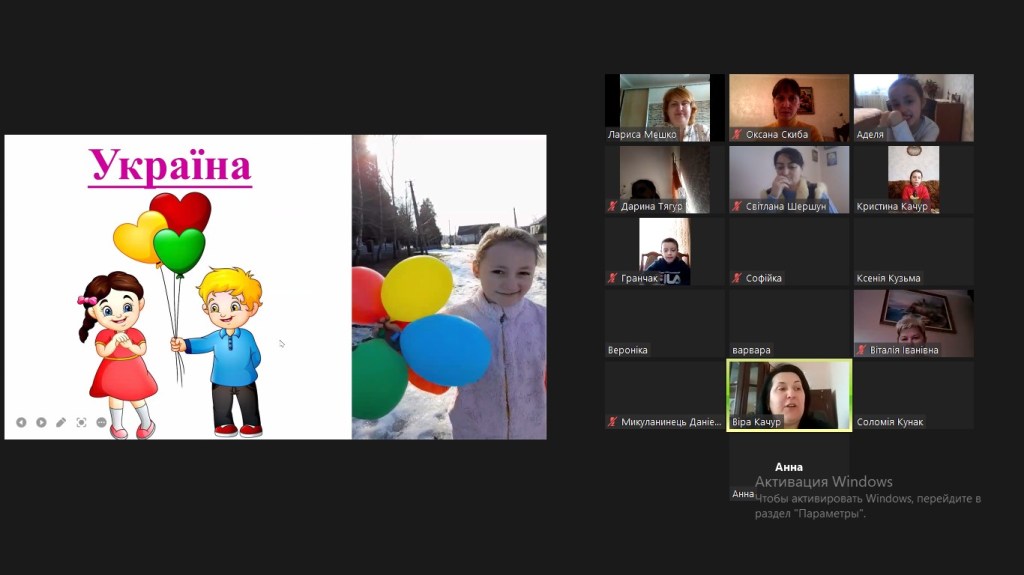Advance to the next slide with the forward arrow

point(41,422)
